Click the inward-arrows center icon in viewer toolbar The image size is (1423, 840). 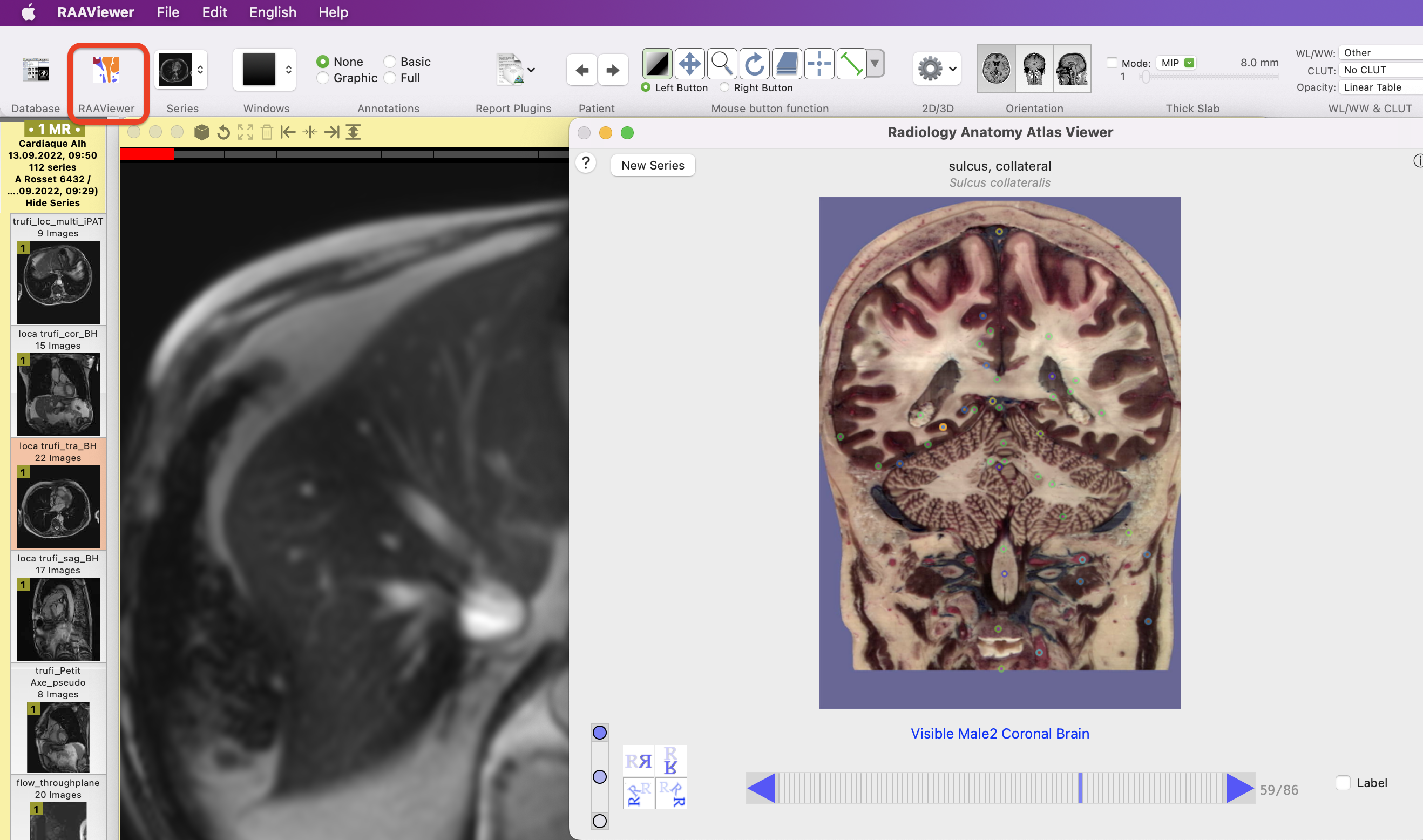310,132
